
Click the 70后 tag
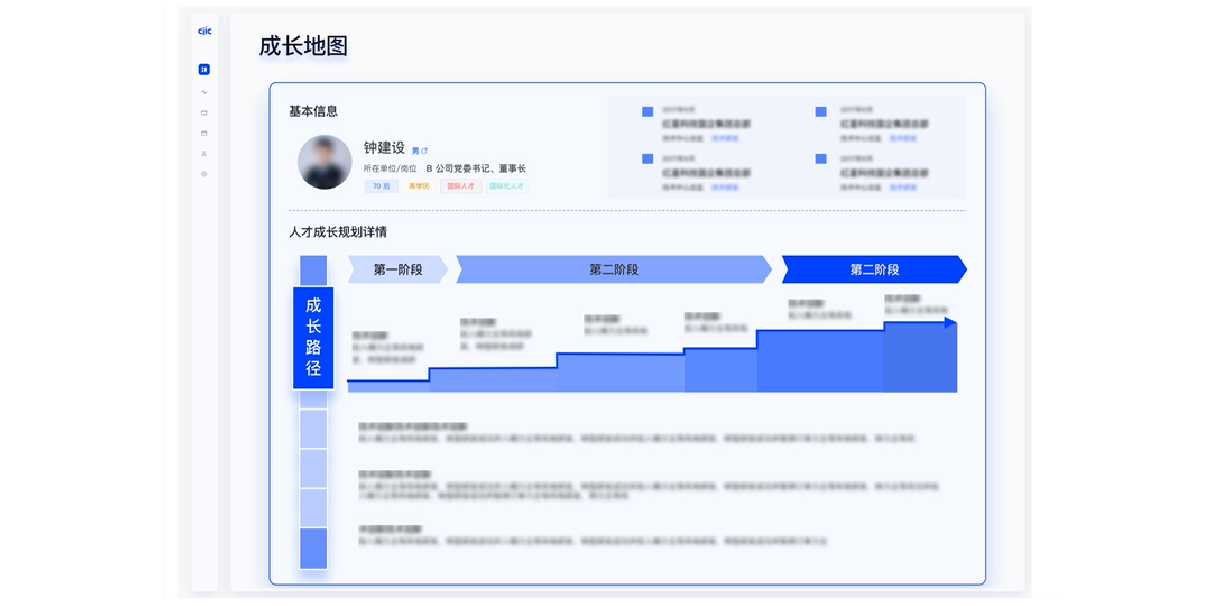click(x=381, y=187)
